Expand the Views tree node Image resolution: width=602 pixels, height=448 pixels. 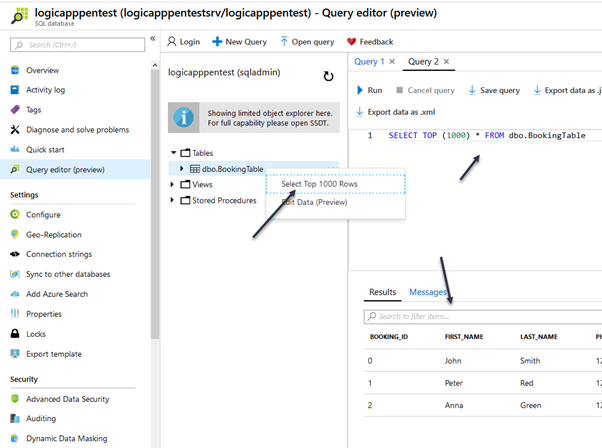click(173, 185)
